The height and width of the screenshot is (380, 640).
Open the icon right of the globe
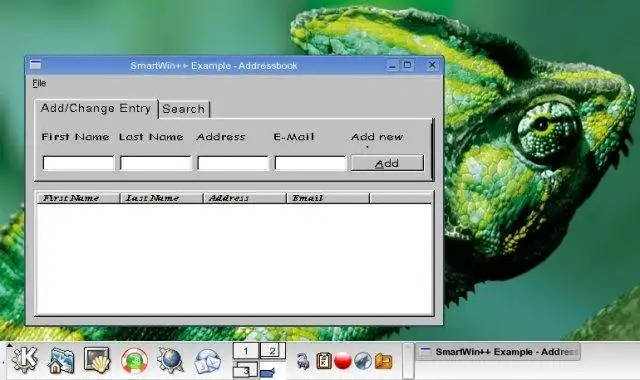point(207,361)
